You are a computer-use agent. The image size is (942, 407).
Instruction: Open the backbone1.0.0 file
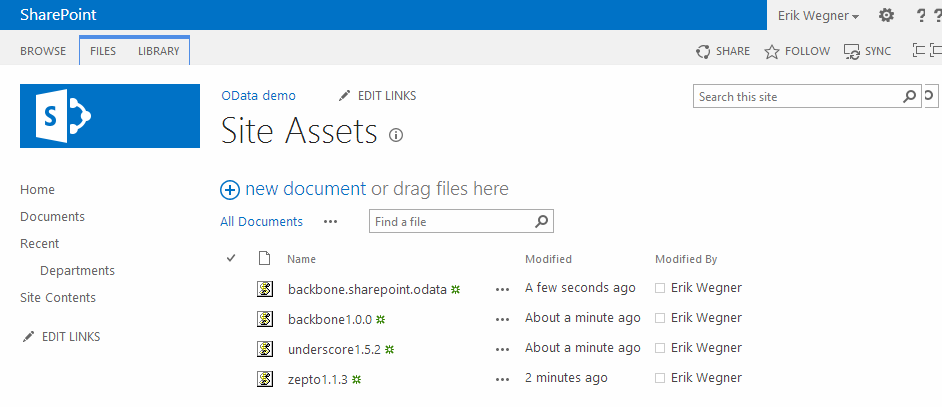click(330, 319)
